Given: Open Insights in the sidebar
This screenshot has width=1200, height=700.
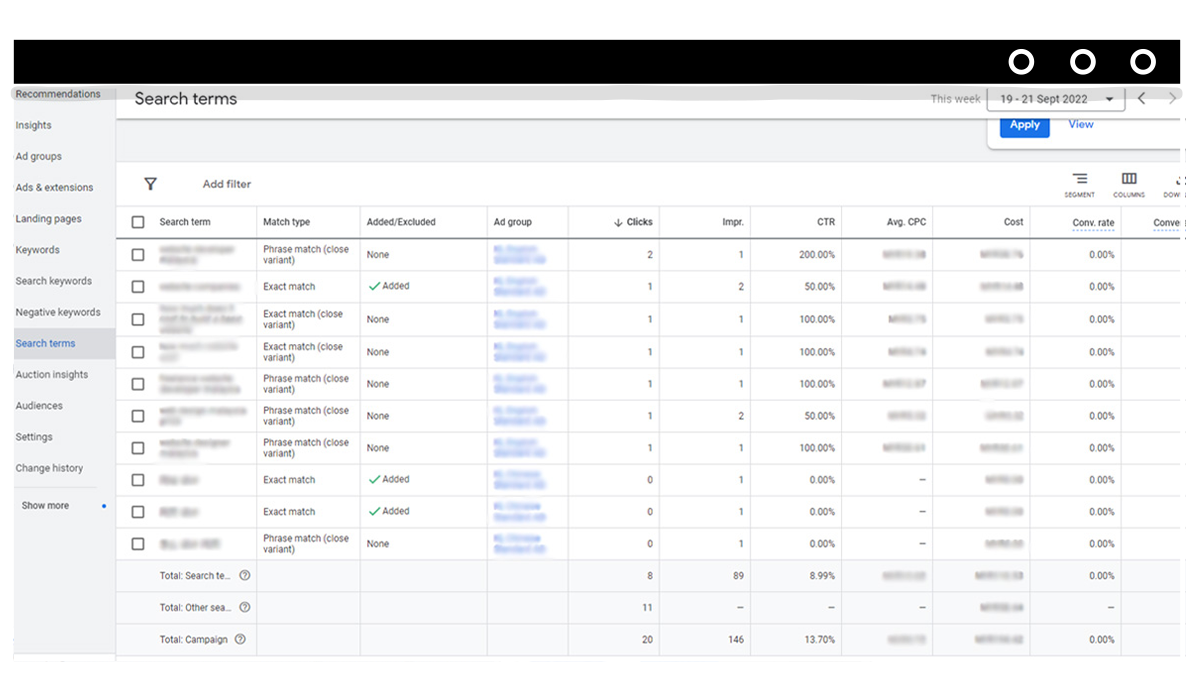Looking at the screenshot, I should coord(33,125).
